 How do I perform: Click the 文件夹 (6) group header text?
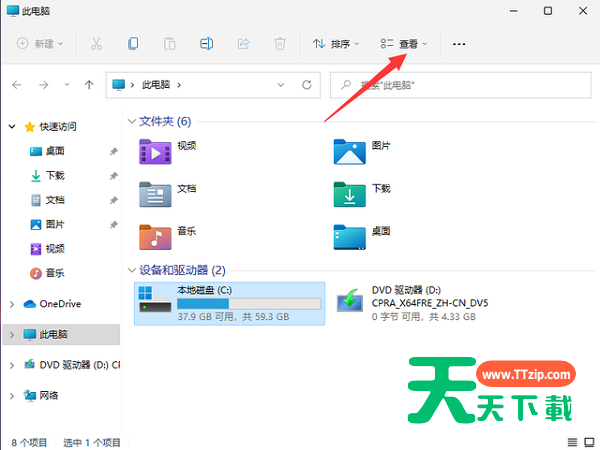click(x=165, y=121)
